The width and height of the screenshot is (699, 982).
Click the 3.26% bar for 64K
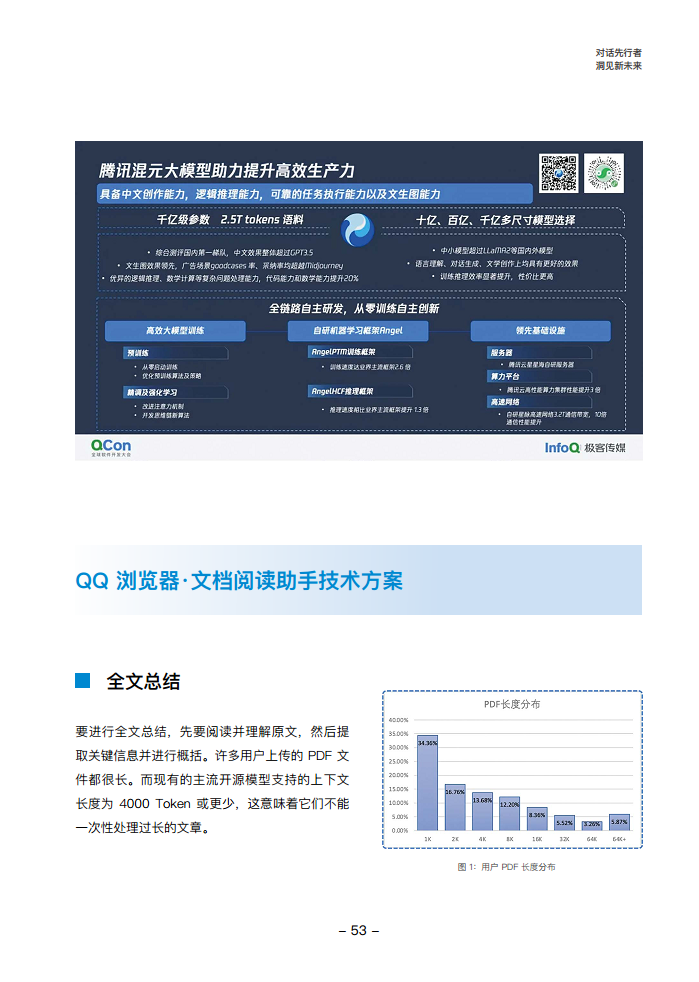pos(592,826)
